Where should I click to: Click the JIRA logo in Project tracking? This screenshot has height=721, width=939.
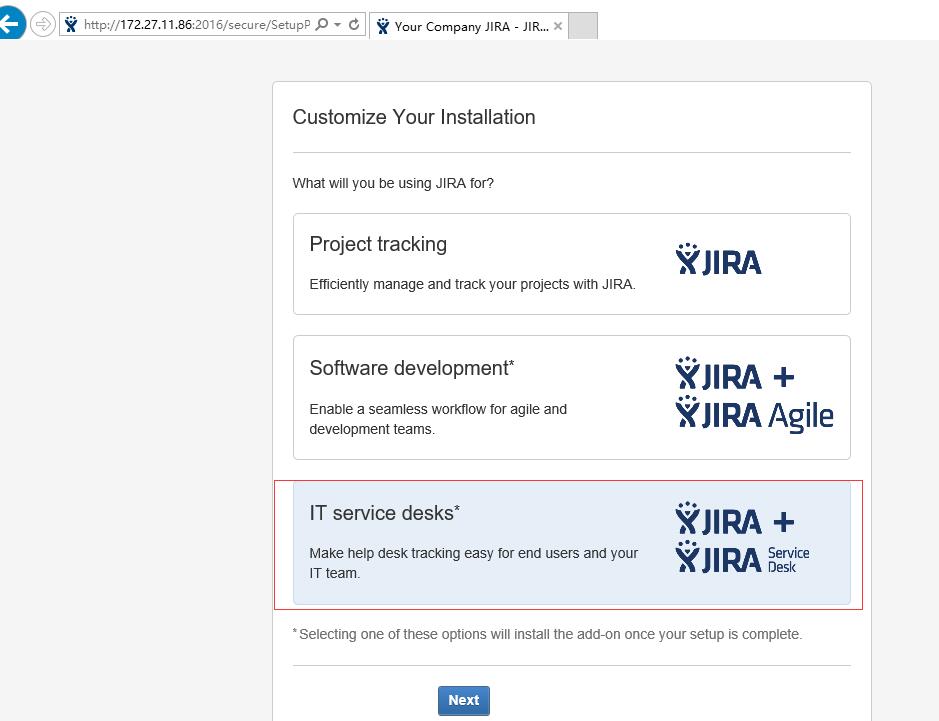(718, 259)
